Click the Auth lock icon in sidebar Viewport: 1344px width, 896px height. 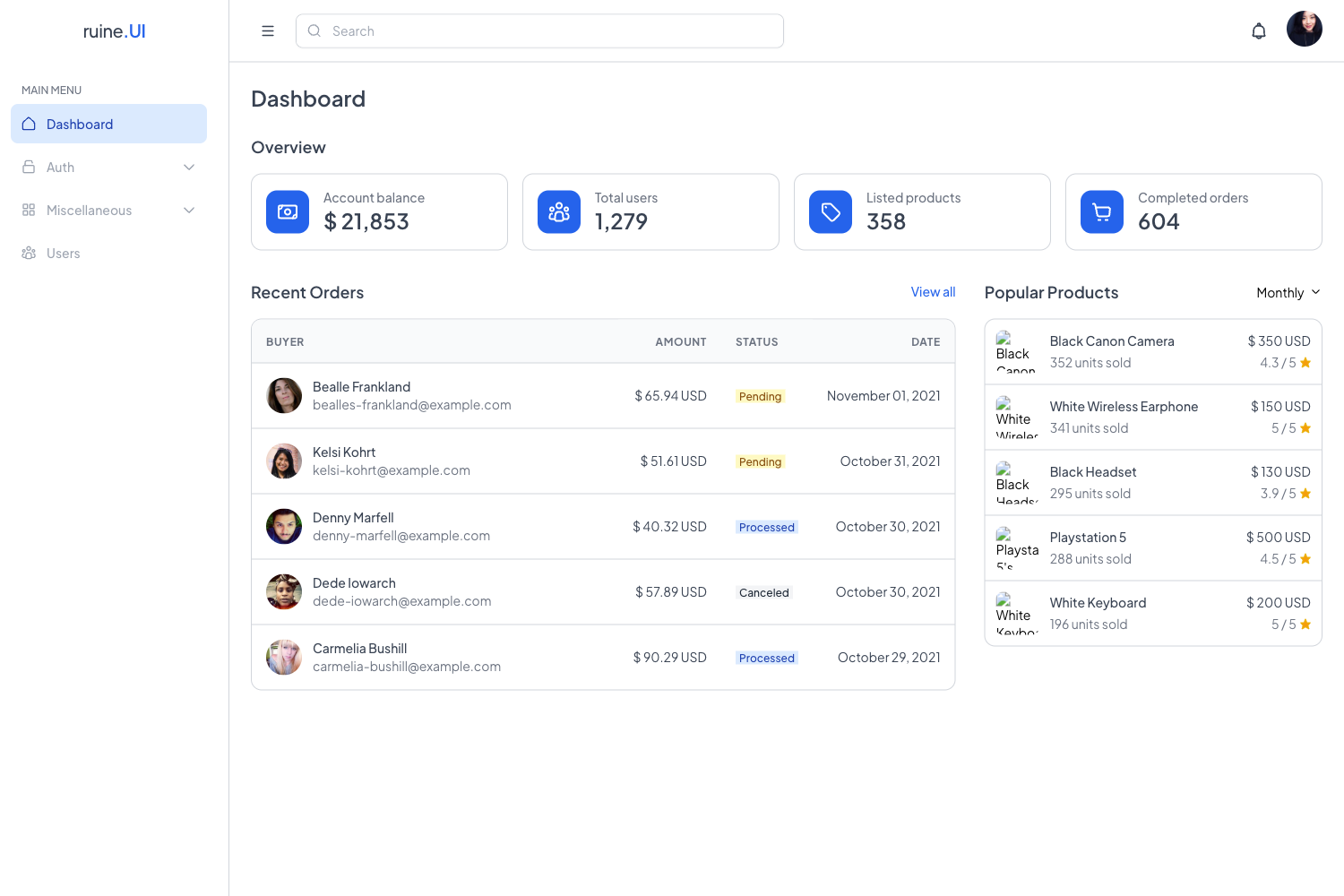point(29,167)
